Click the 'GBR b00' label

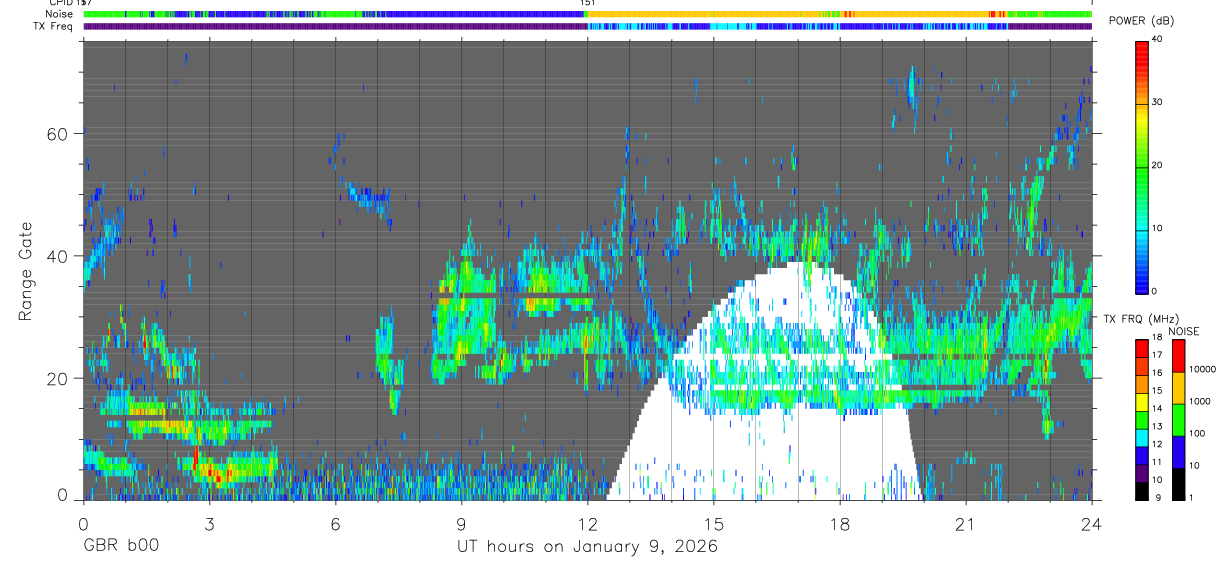tap(120, 547)
